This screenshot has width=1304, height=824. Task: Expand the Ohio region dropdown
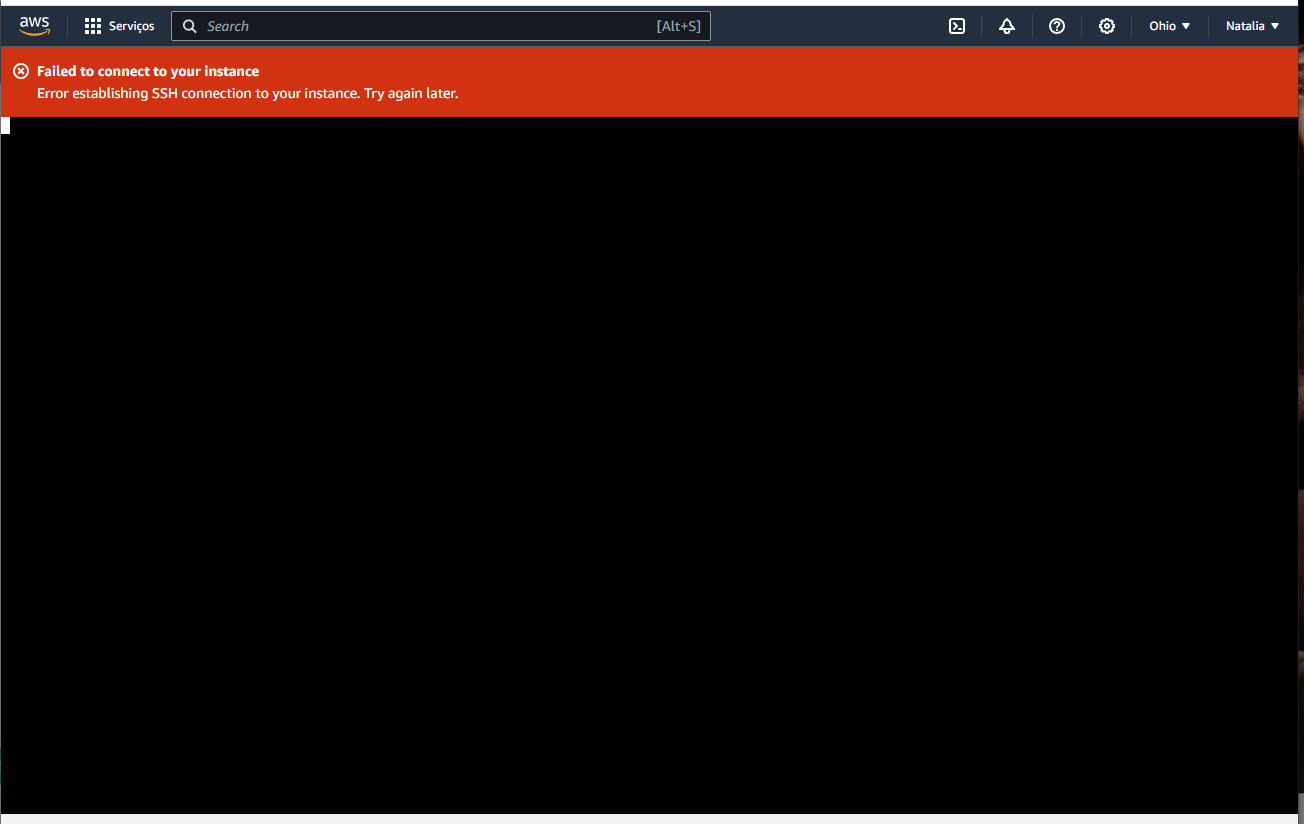[x=1170, y=26]
